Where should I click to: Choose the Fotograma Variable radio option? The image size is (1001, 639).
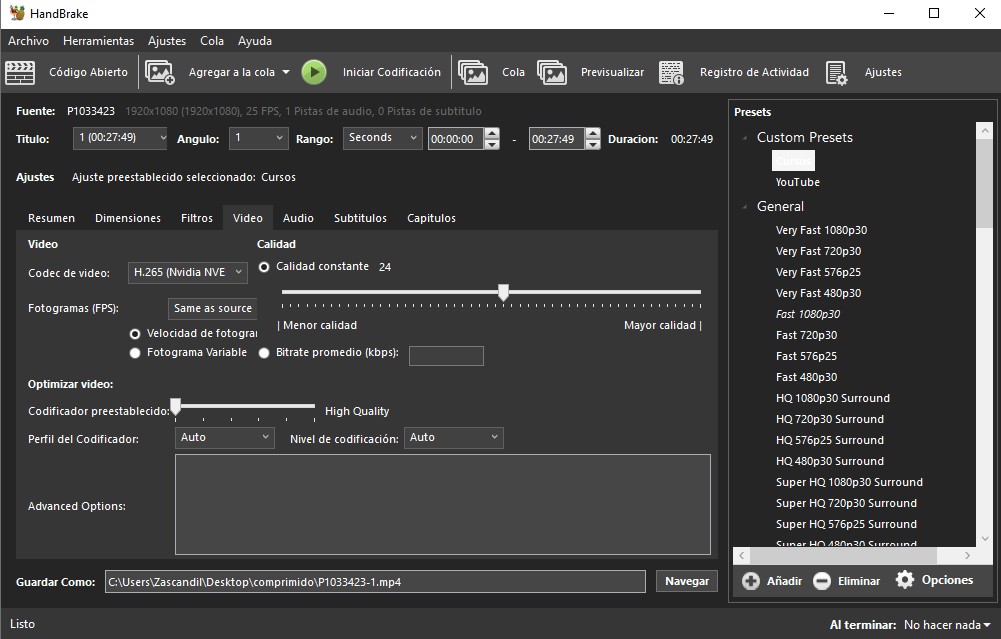click(135, 352)
